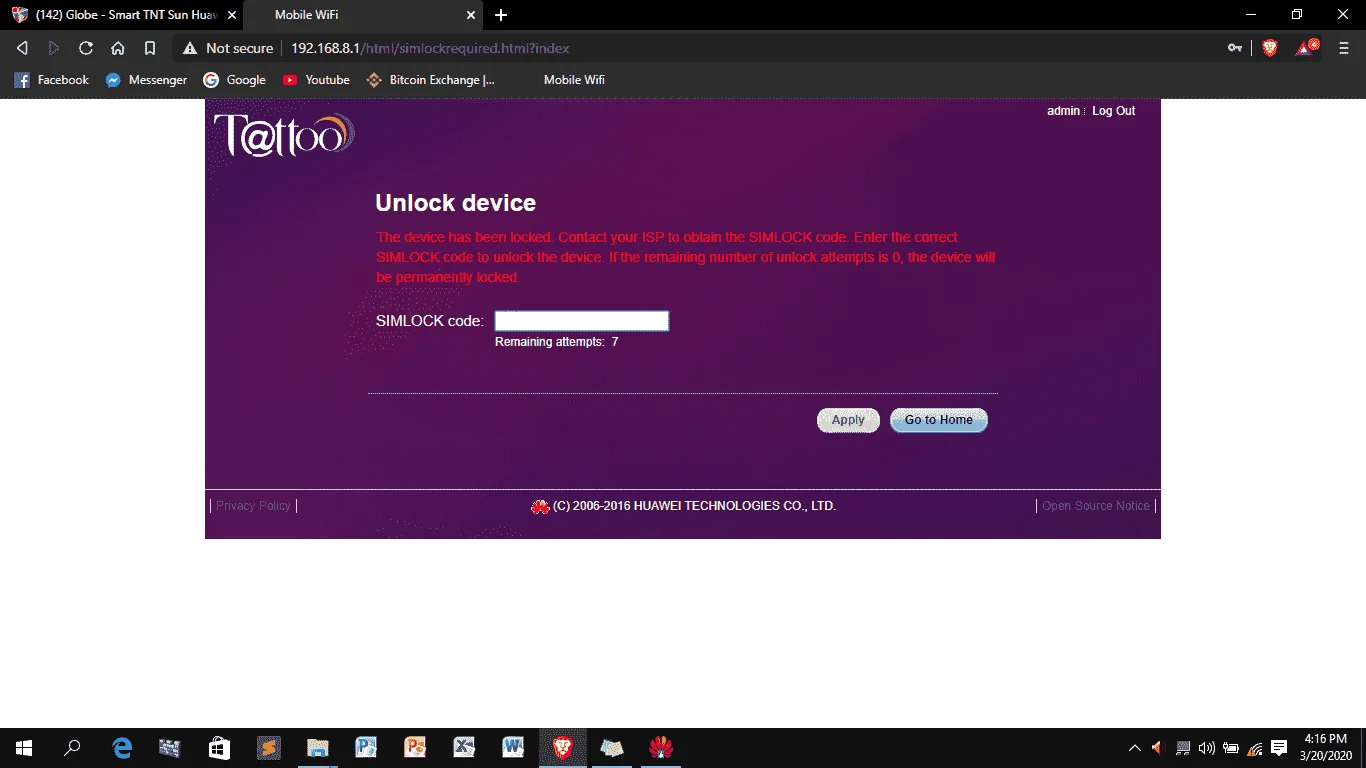This screenshot has width=1366, height=768.
Task: Bookmark this page with the bookmark icon
Action: click(150, 48)
